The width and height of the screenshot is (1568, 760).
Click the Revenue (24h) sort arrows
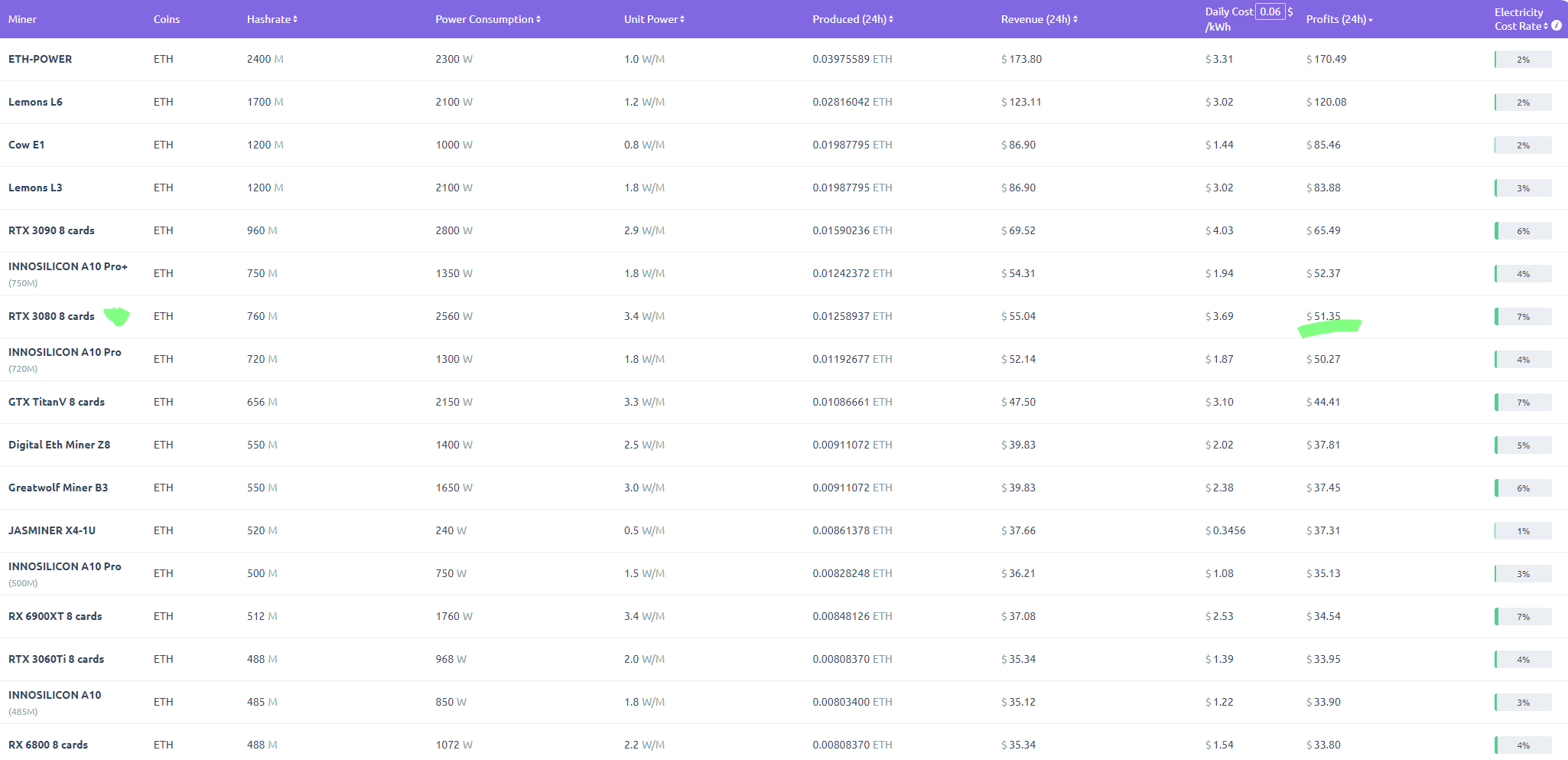pos(1075,19)
